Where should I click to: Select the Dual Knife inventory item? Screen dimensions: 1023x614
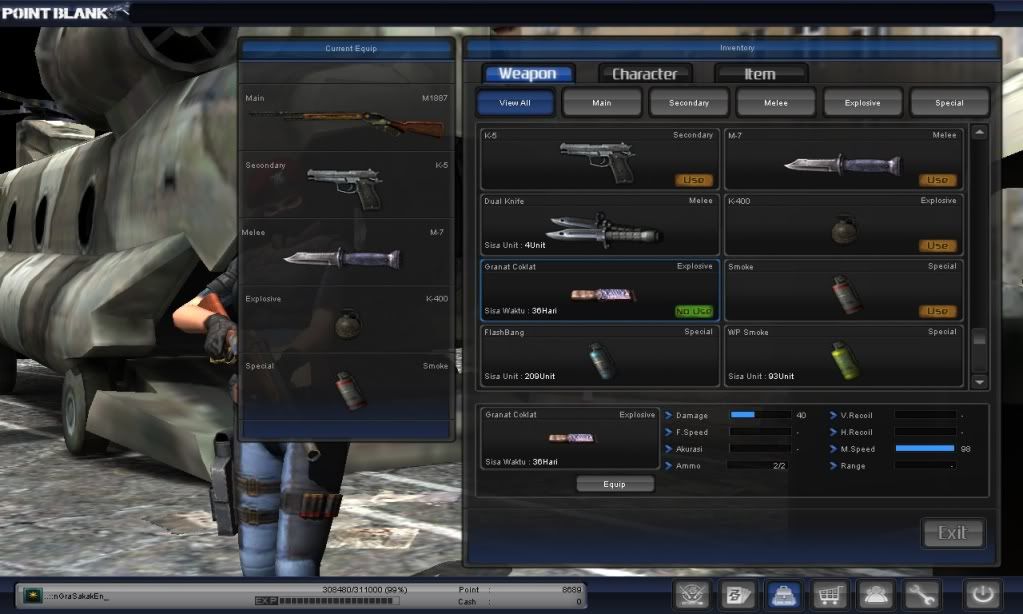pyautogui.click(x=600, y=224)
